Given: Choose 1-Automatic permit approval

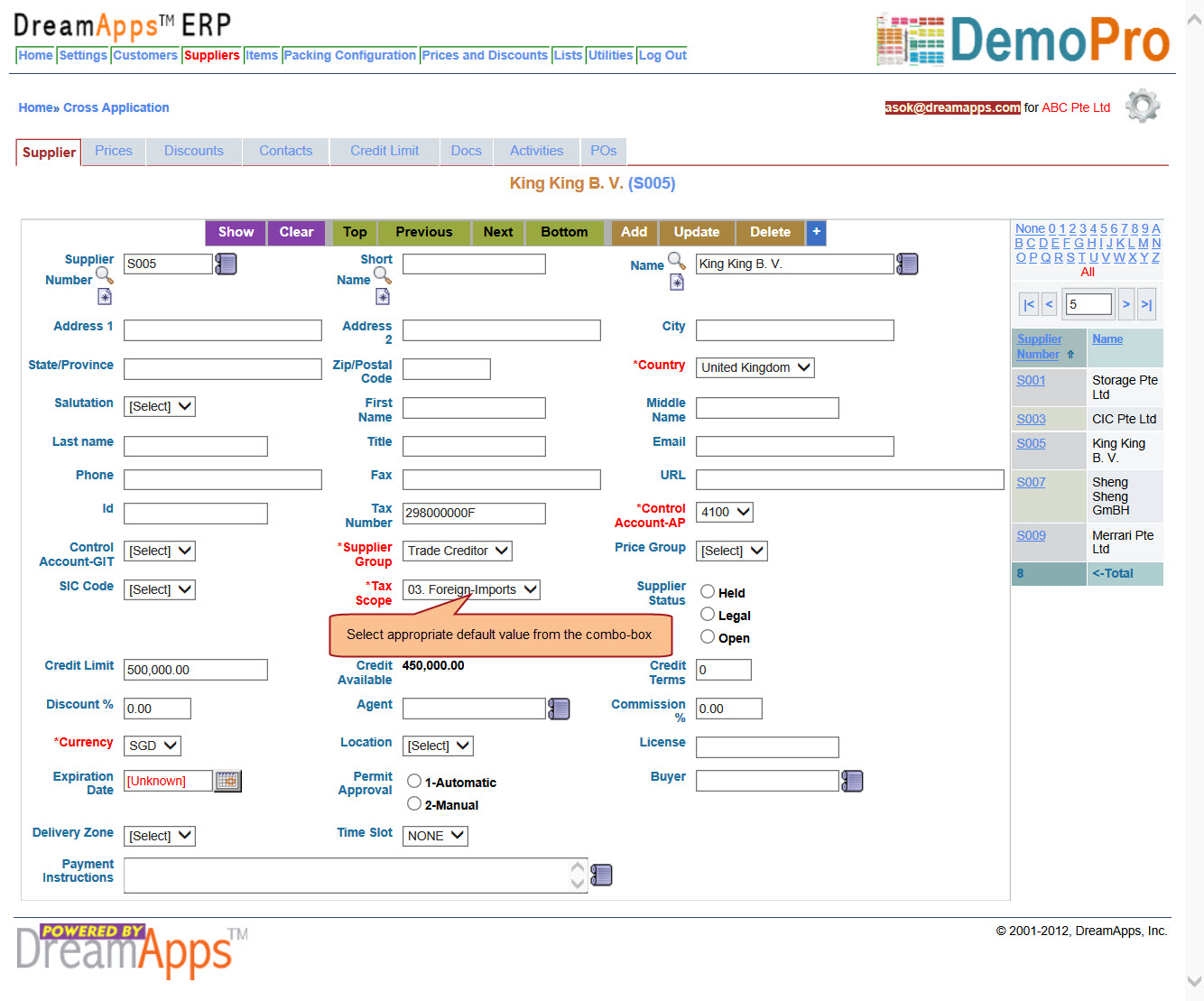Looking at the screenshot, I should (x=414, y=782).
